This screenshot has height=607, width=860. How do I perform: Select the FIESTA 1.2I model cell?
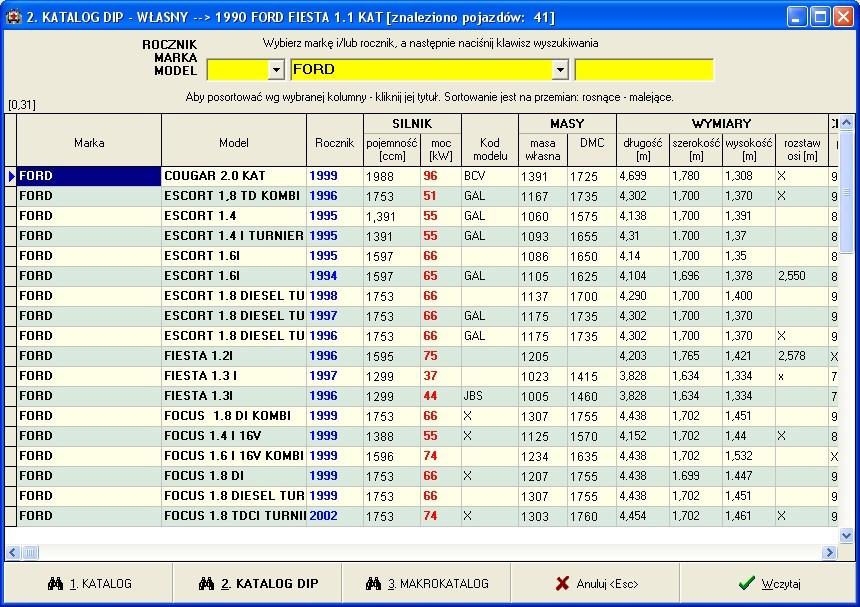(x=234, y=356)
